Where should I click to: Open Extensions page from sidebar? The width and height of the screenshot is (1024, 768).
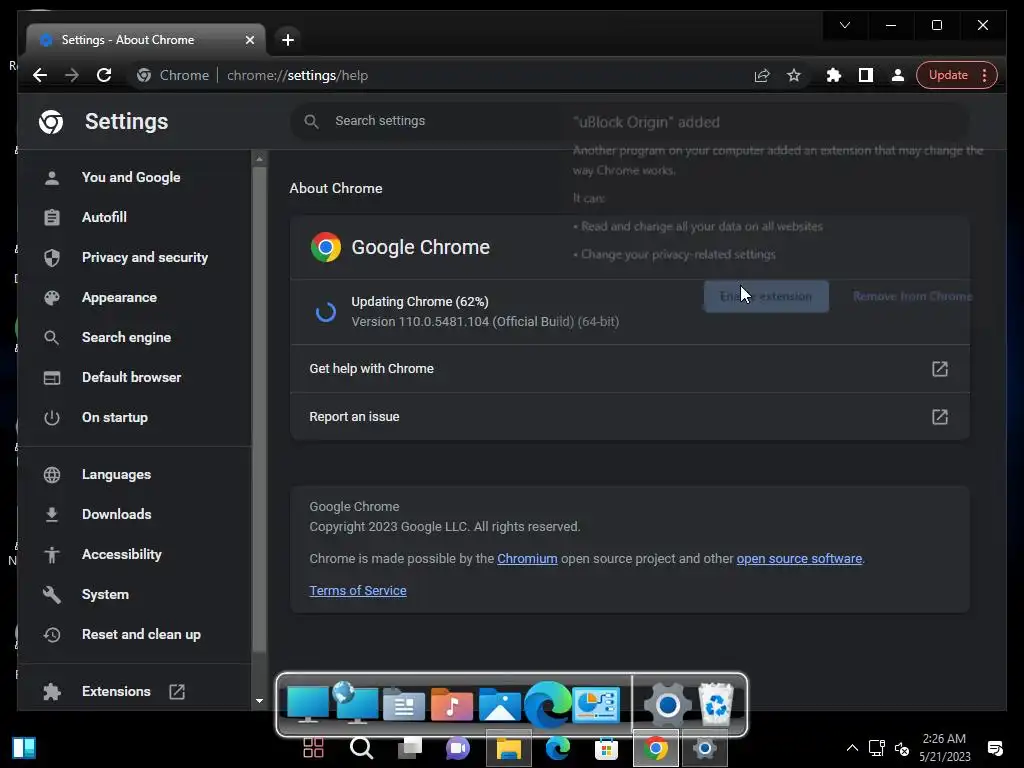[x=116, y=692]
